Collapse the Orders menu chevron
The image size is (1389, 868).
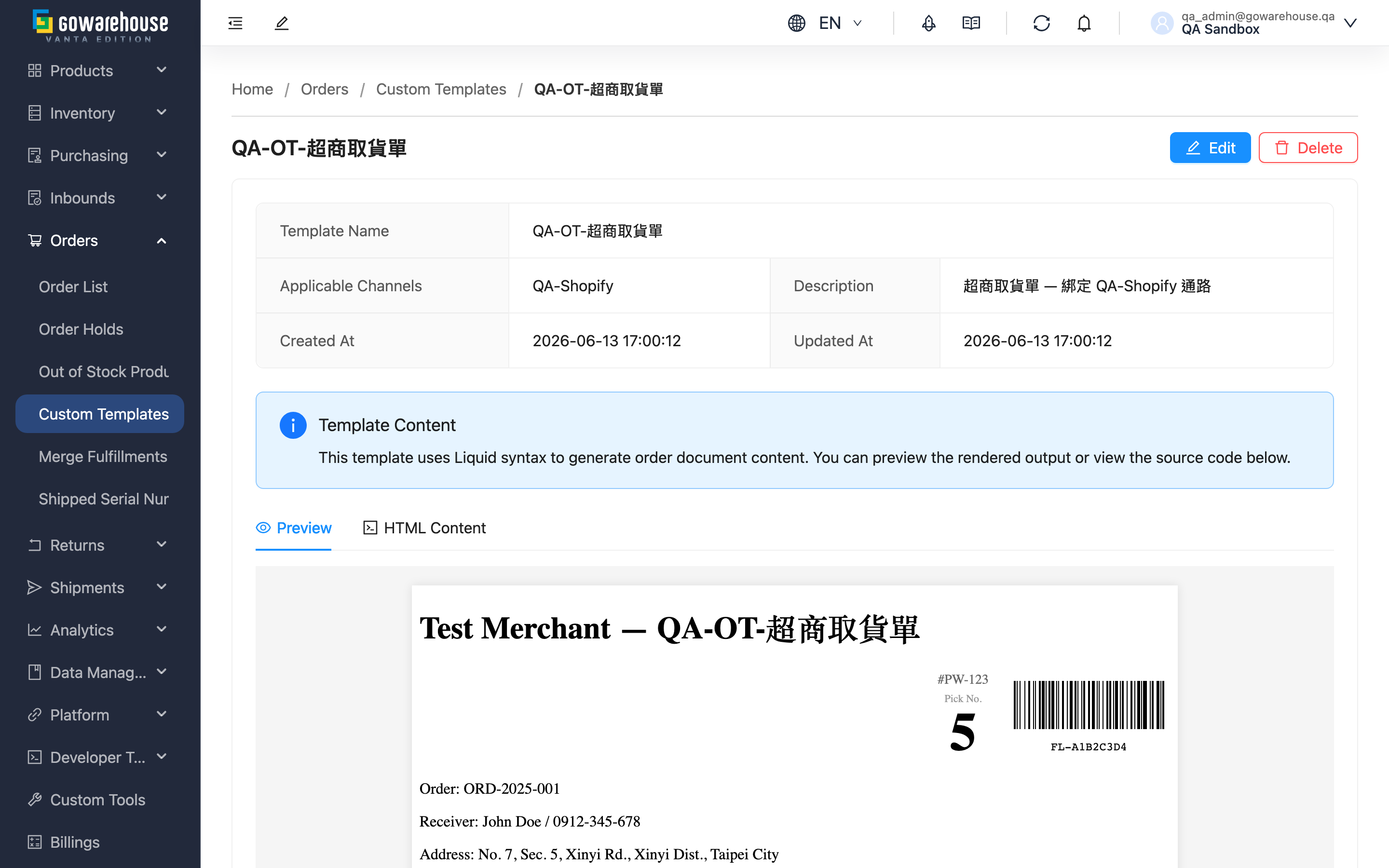[162, 241]
